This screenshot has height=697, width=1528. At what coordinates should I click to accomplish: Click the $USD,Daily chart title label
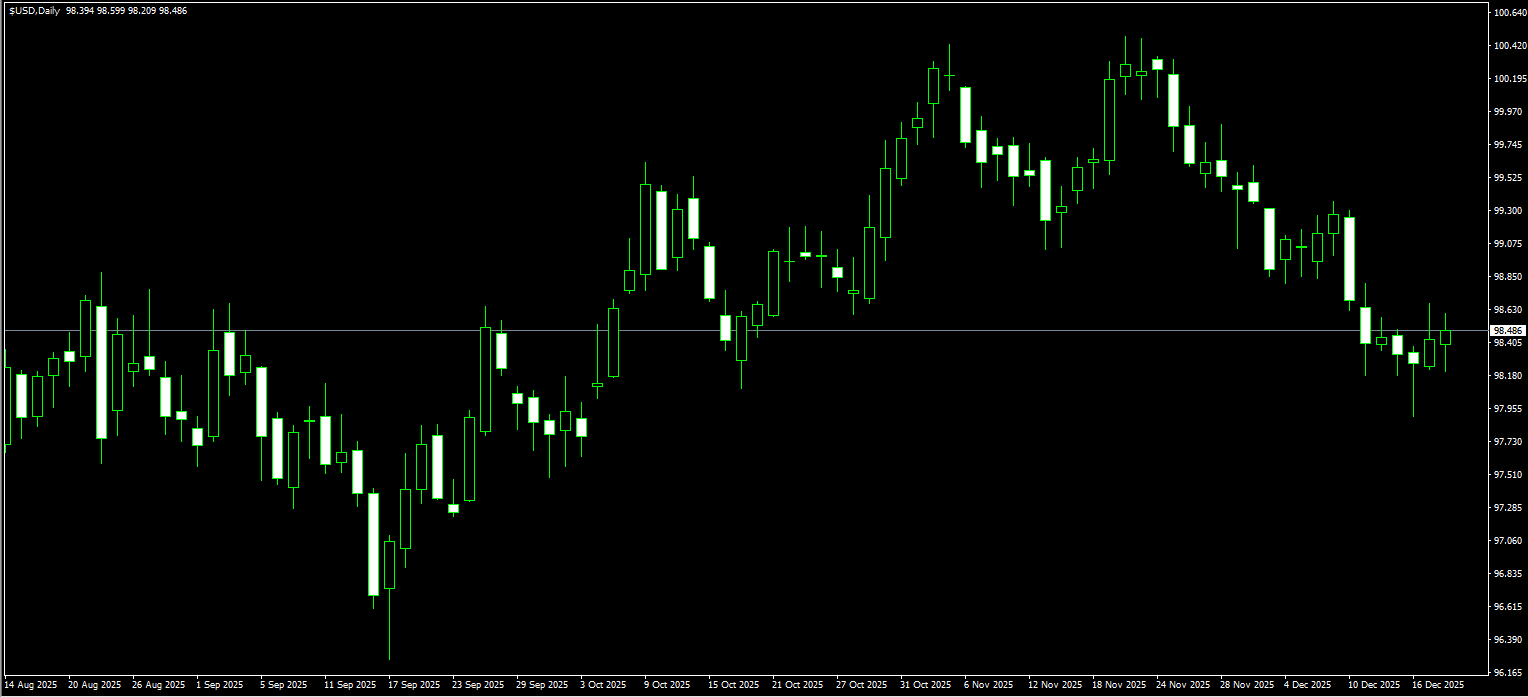pyautogui.click(x=35, y=10)
